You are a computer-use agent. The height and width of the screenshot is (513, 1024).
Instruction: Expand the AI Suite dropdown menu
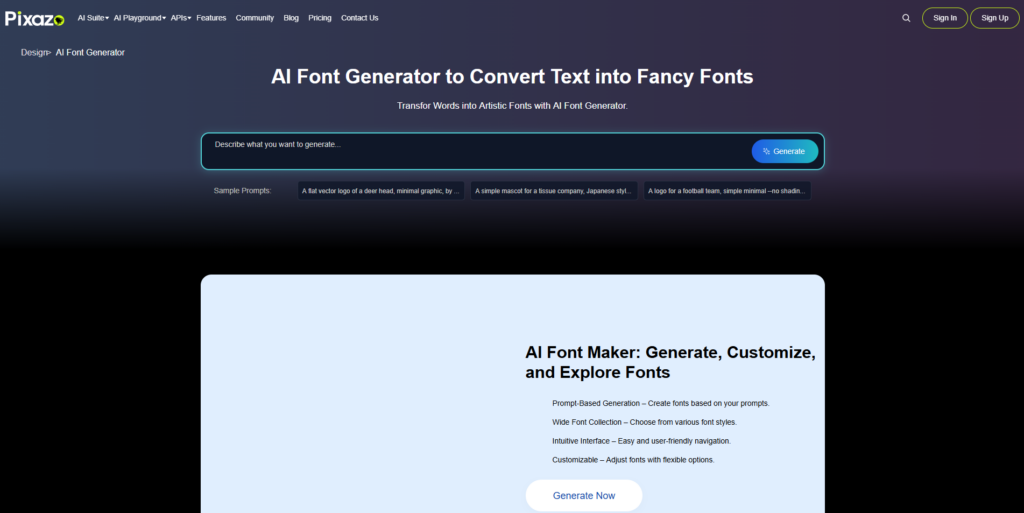pos(93,18)
